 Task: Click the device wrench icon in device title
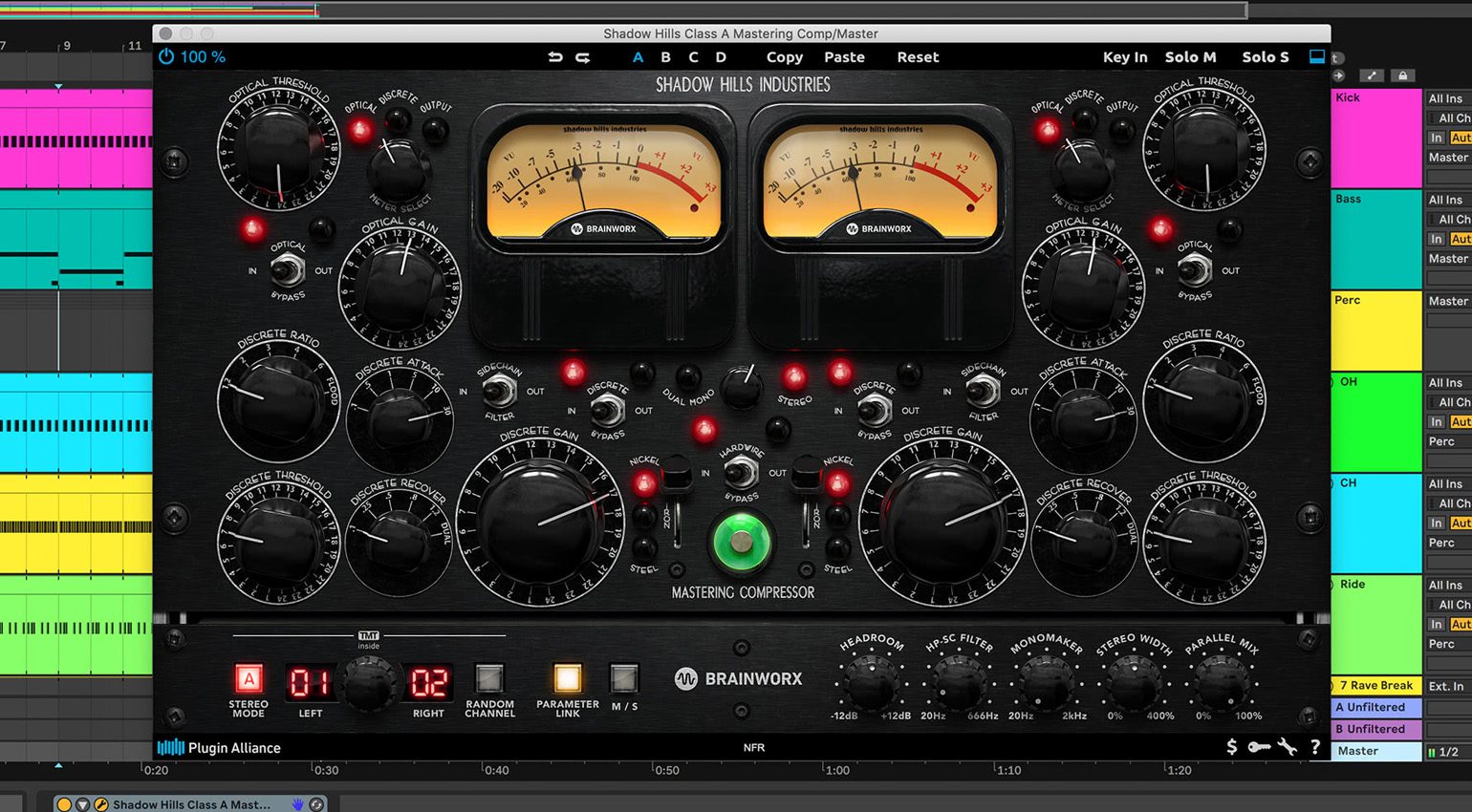coord(101,804)
